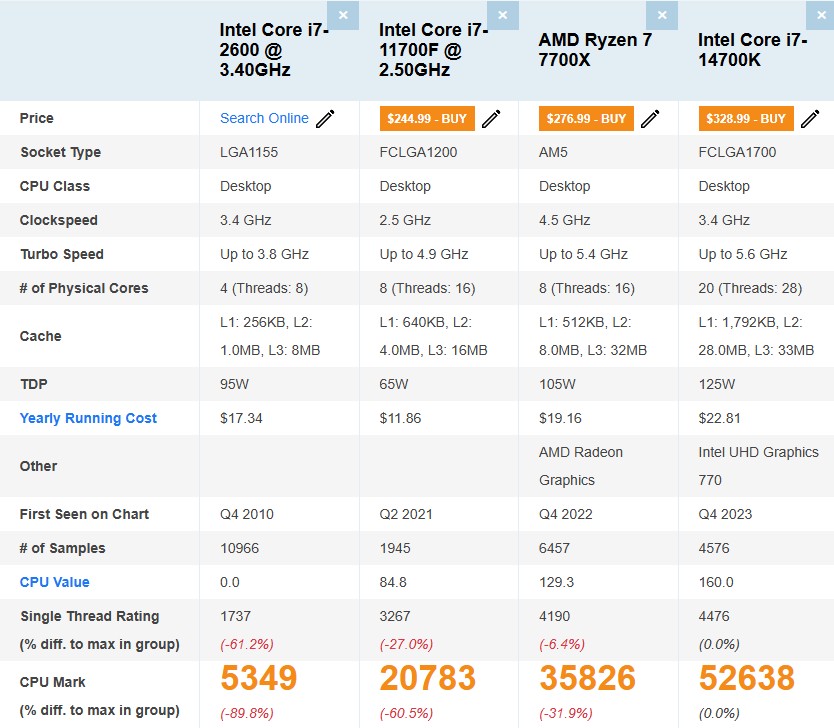
Task: Click single thread rating 1737
Action: click(x=236, y=616)
